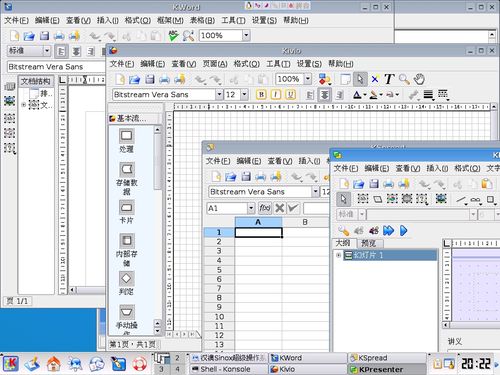
Task: Open the KWord zoom 100% dropdown
Action: (x=246, y=35)
